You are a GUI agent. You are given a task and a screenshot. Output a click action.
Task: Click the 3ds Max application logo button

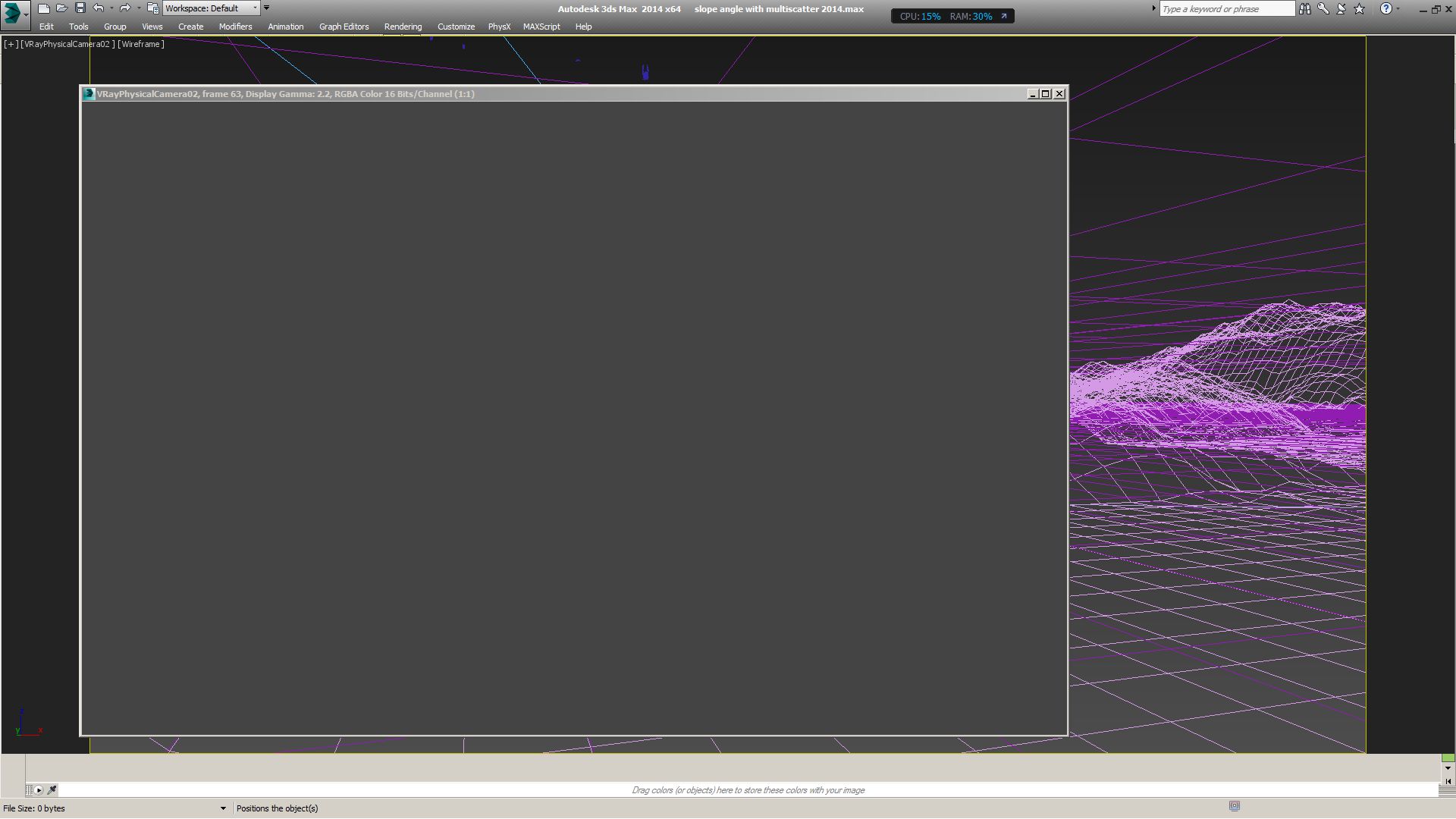pyautogui.click(x=13, y=14)
